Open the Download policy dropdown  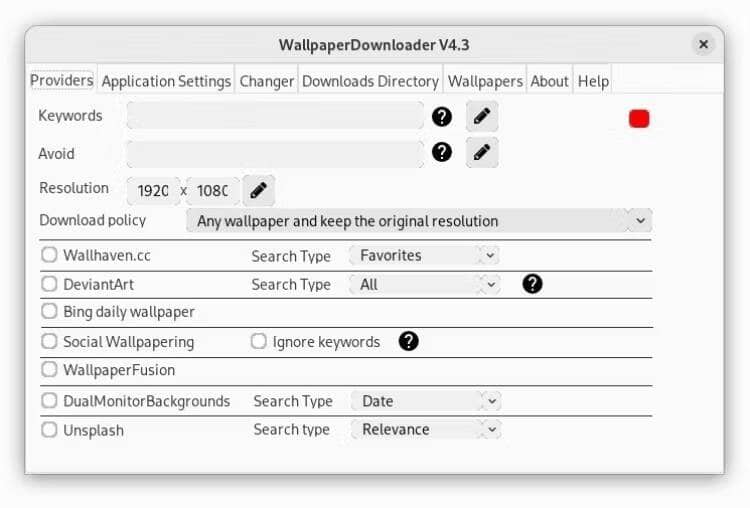click(x=419, y=221)
